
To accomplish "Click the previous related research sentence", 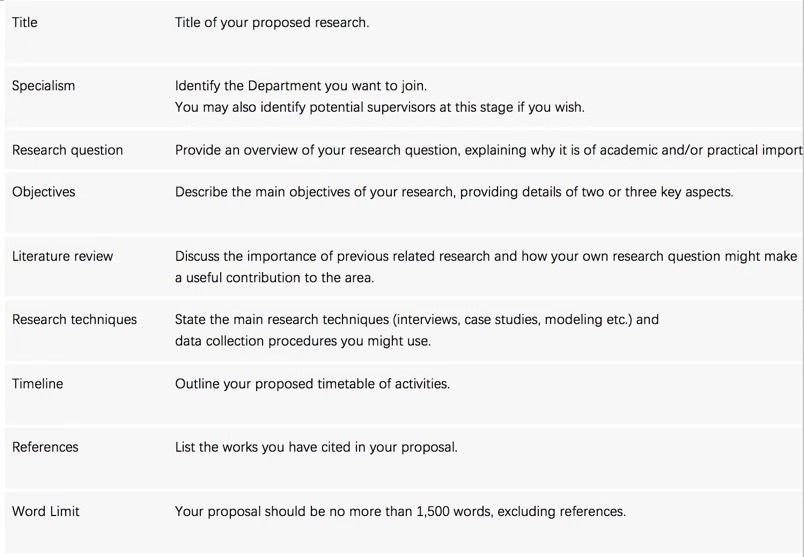I will [x=486, y=256].
